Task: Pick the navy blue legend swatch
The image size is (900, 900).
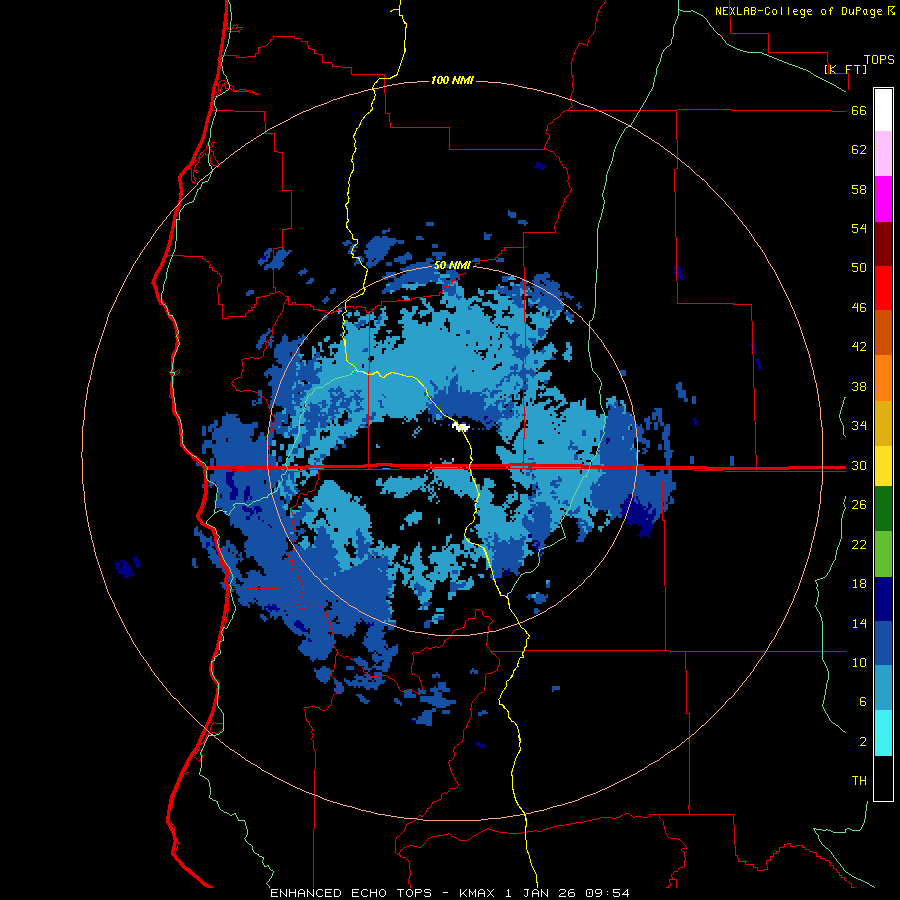Action: tap(883, 599)
